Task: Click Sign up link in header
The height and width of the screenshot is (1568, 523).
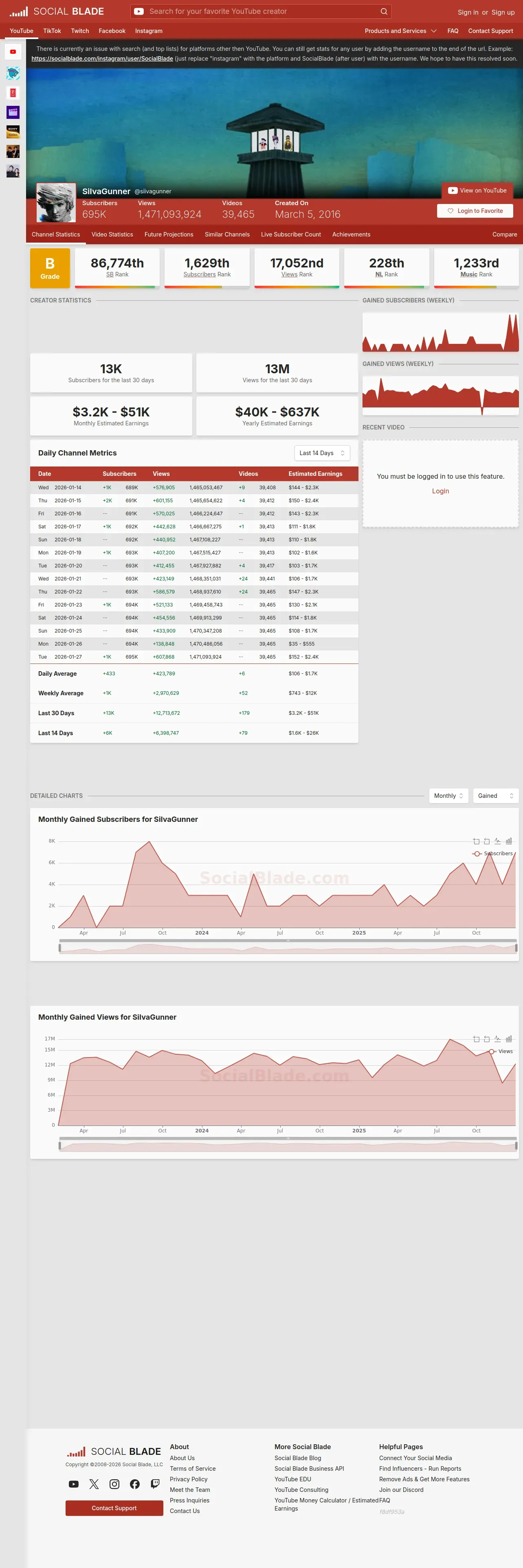Action: point(503,12)
